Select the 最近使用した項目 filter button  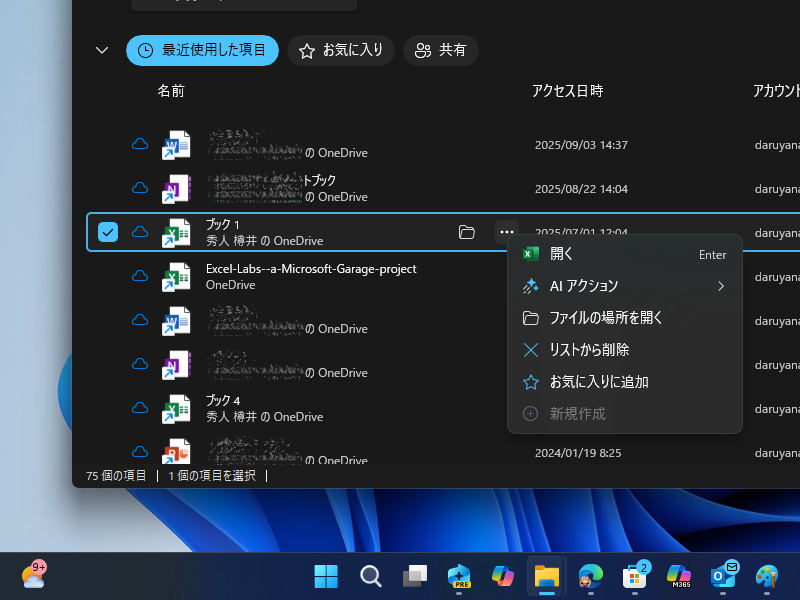click(202, 50)
